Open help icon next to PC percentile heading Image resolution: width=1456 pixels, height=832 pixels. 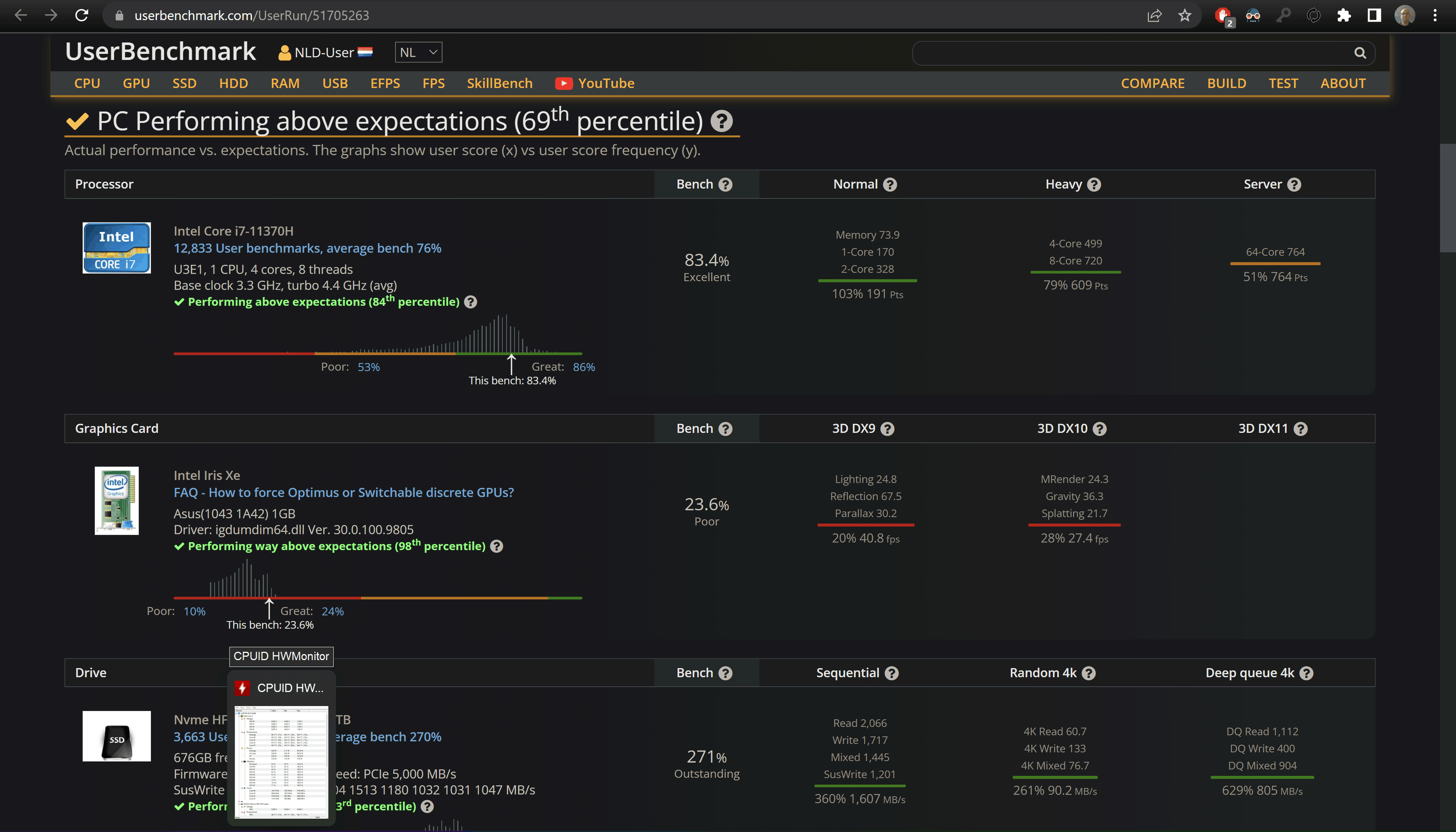[x=722, y=121]
